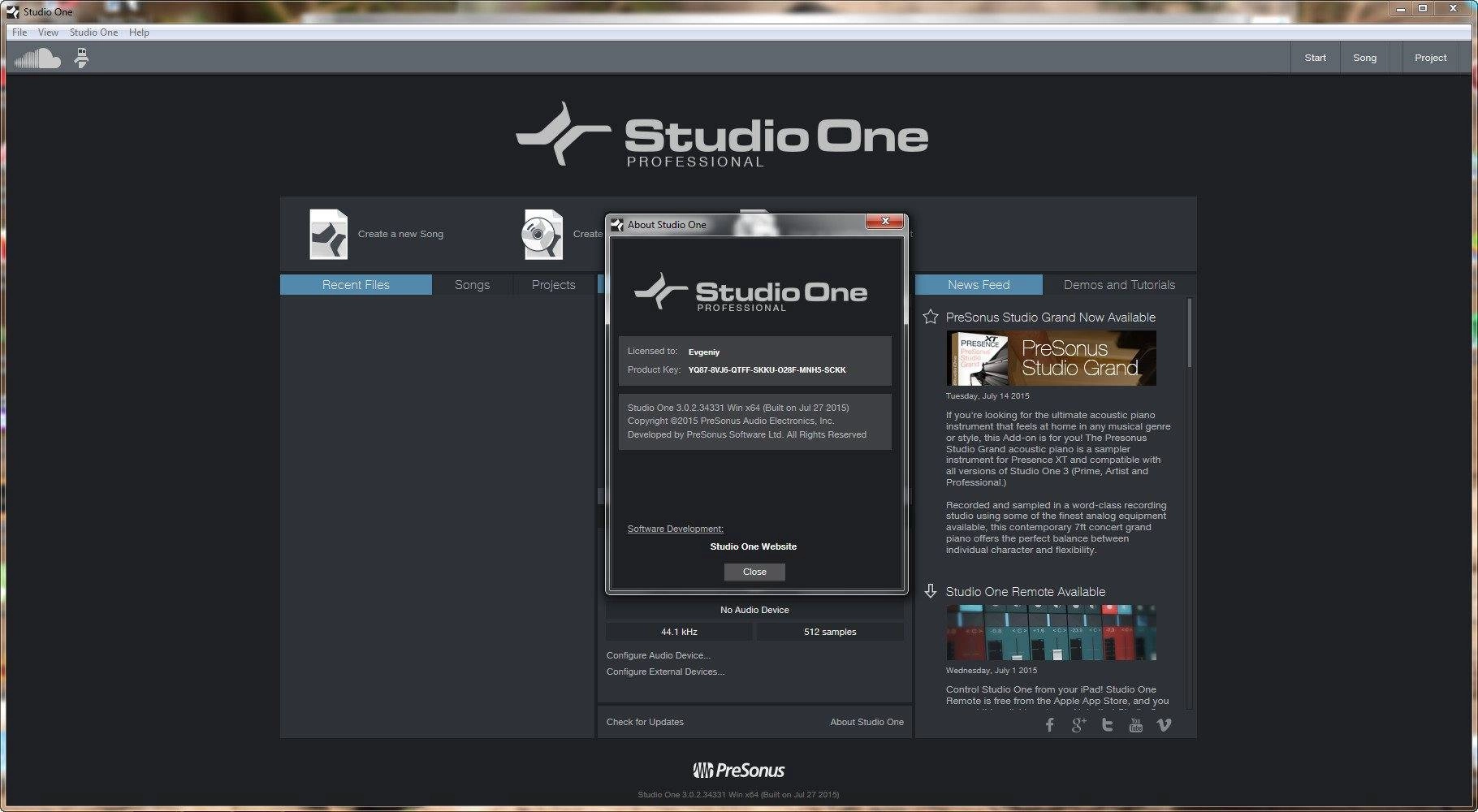Click the PreSonus Studio Grand banner image
The height and width of the screenshot is (812, 1478).
[x=1051, y=358]
